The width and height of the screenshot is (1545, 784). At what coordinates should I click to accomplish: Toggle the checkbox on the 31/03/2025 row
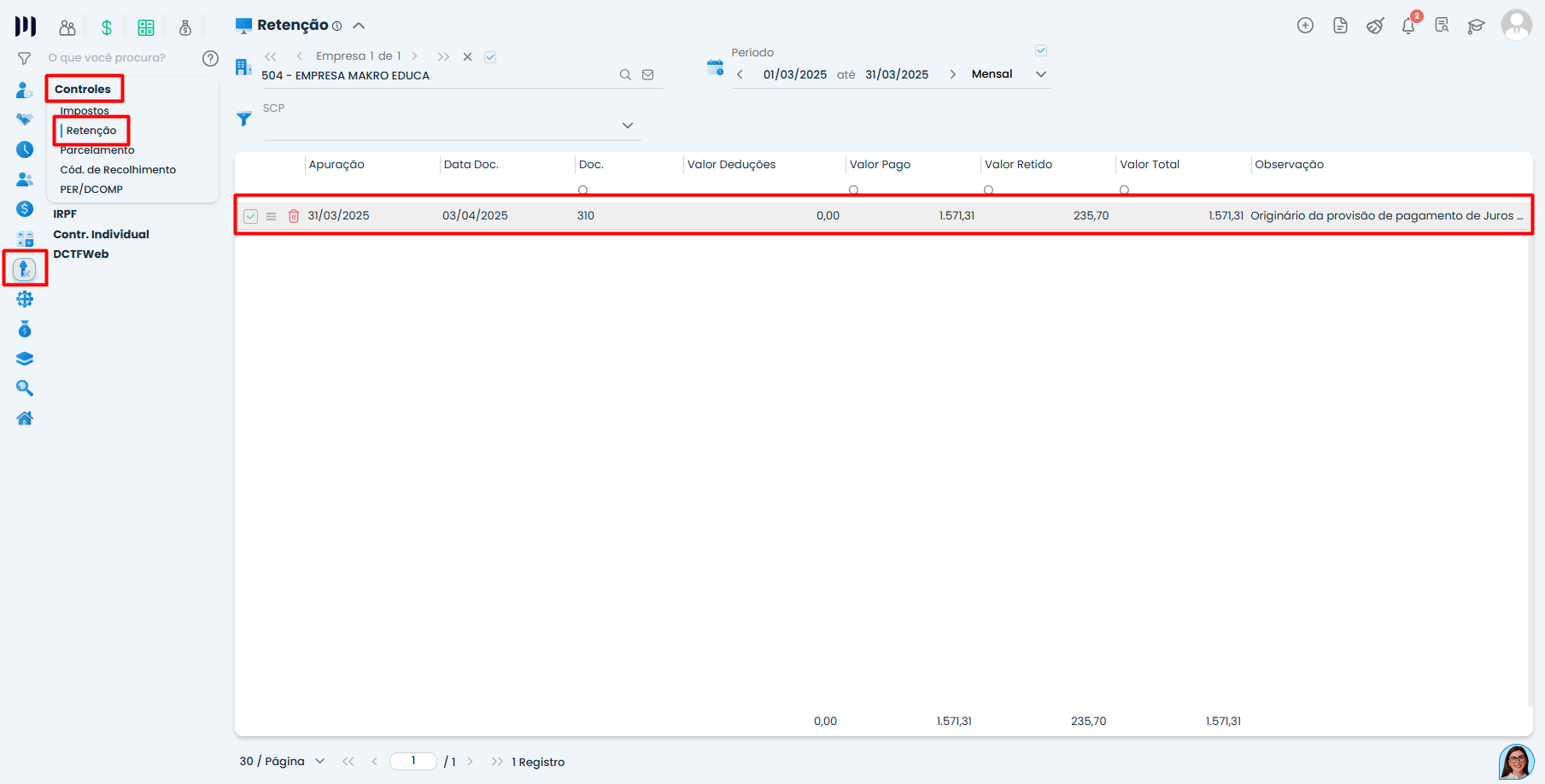click(x=250, y=216)
